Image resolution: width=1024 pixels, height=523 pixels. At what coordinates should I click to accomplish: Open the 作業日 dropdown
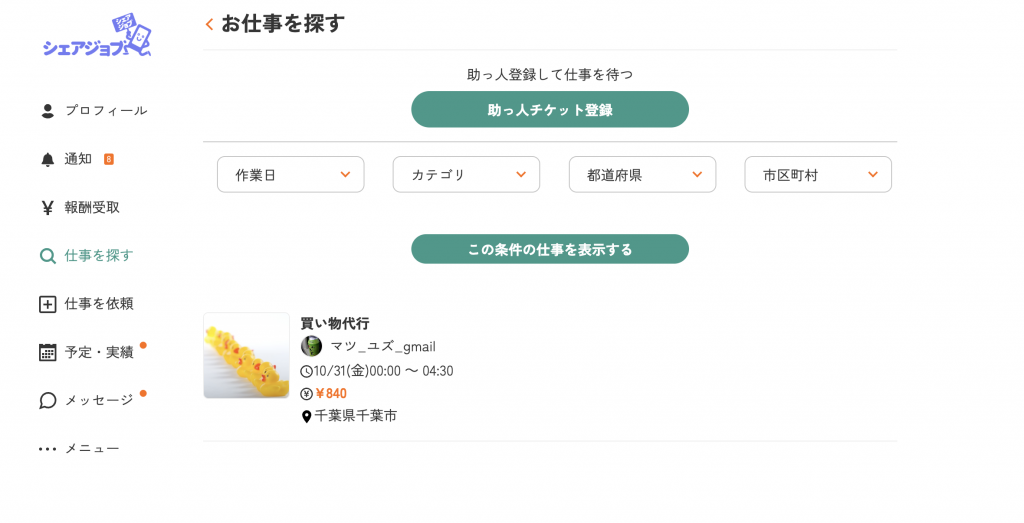pyautogui.click(x=290, y=175)
